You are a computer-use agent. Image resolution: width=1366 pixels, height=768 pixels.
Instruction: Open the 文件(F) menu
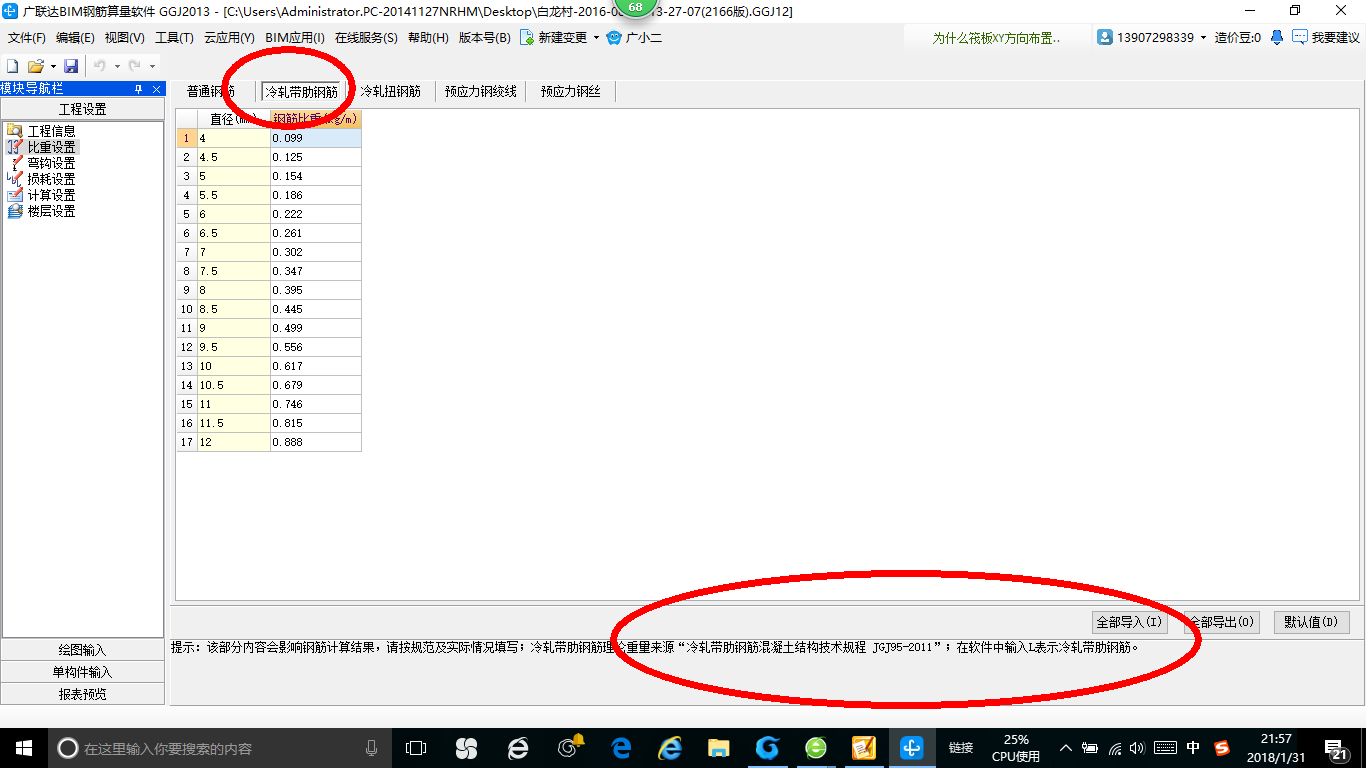[x=27, y=38]
